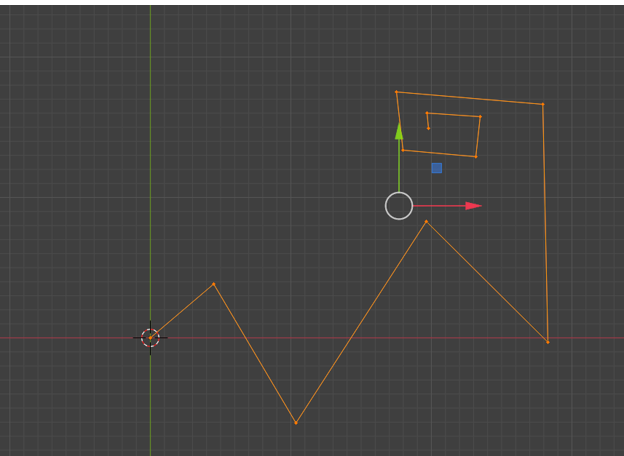Select the top-right corner vertex of outer spiral

click(542, 104)
